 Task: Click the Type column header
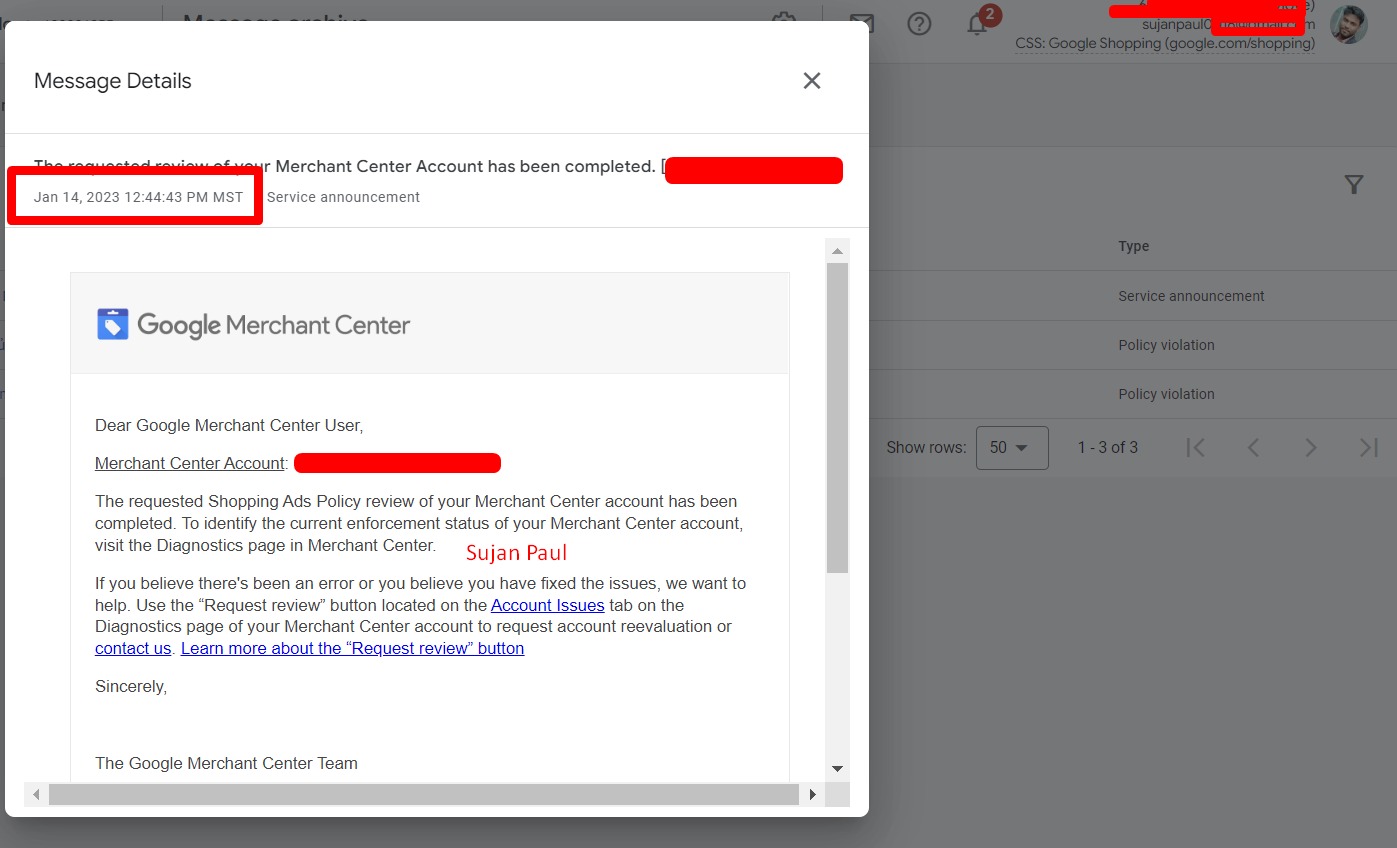click(x=1134, y=246)
